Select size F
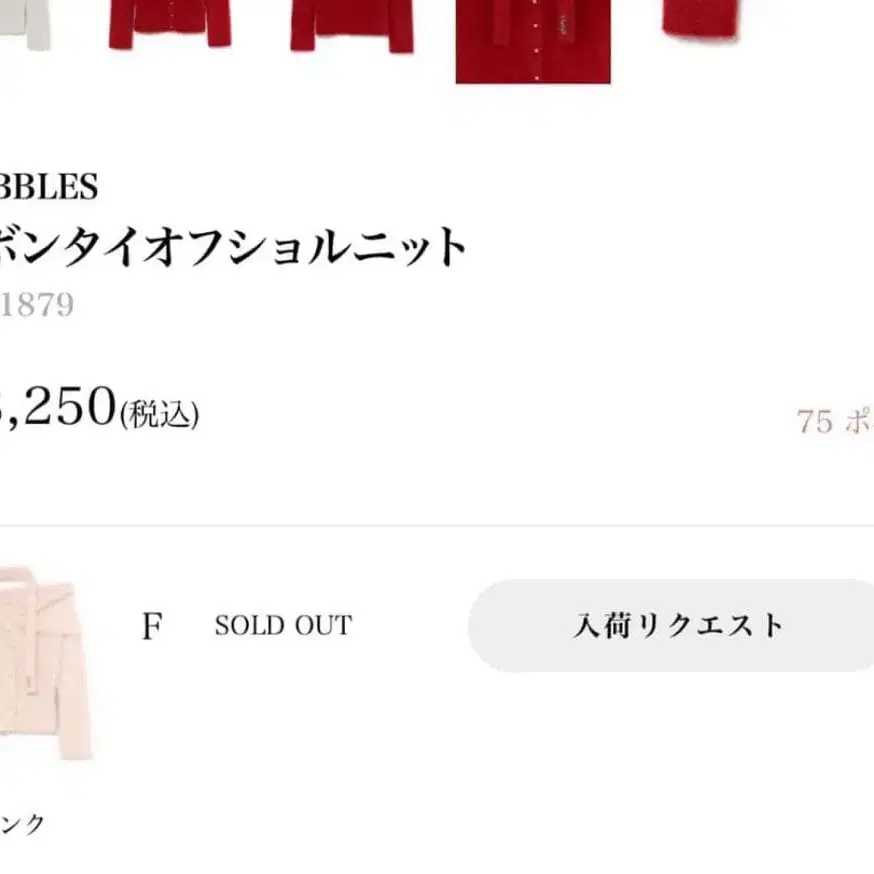Image resolution: width=874 pixels, height=874 pixels. (152, 627)
